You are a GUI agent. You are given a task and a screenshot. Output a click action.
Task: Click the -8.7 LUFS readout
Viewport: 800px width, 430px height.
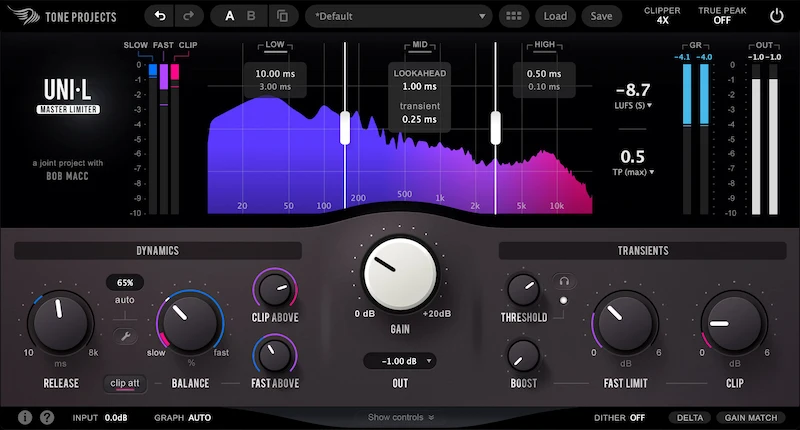(x=633, y=90)
